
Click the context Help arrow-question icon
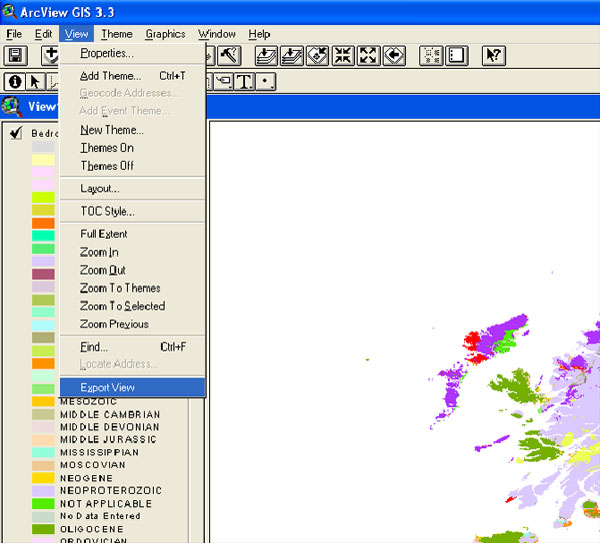[x=494, y=55]
